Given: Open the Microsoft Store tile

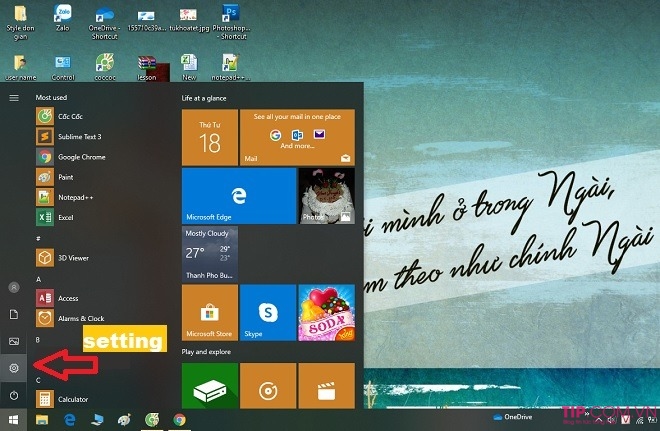Looking at the screenshot, I should coord(210,312).
